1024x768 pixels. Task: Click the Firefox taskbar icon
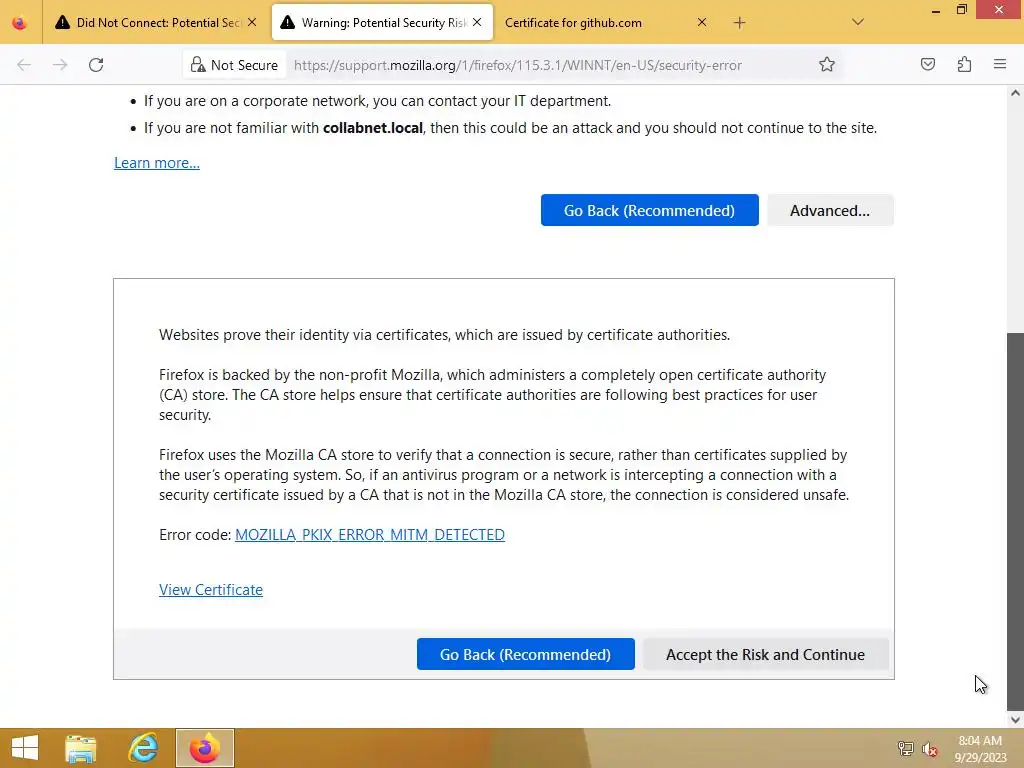(x=204, y=748)
